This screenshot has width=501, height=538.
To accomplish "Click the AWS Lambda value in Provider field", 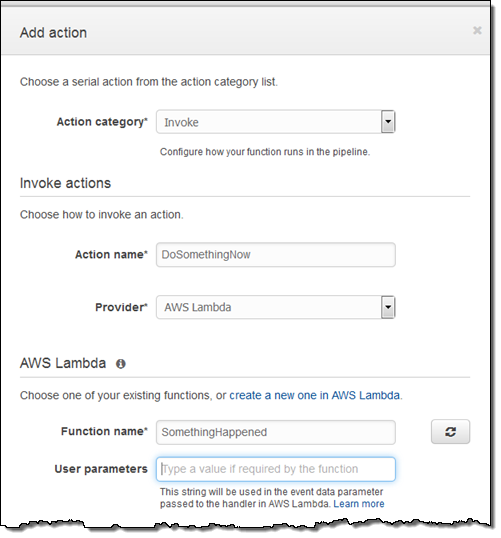I will pyautogui.click(x=198, y=307).
